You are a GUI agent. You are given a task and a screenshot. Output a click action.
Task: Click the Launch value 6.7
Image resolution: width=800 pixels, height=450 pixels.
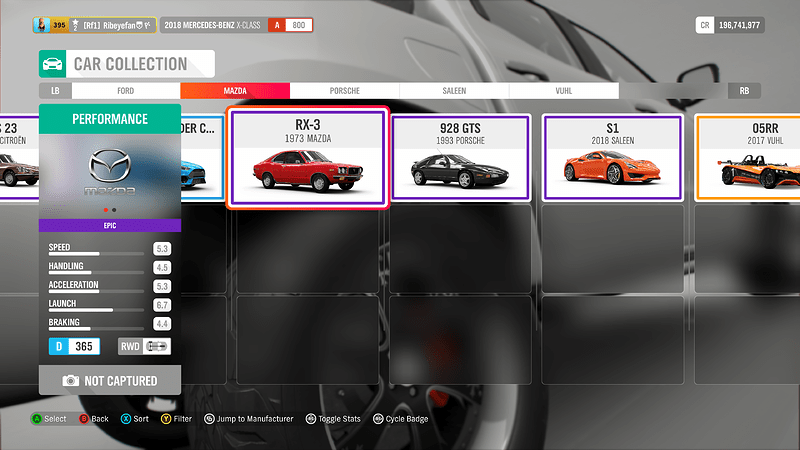(x=162, y=305)
